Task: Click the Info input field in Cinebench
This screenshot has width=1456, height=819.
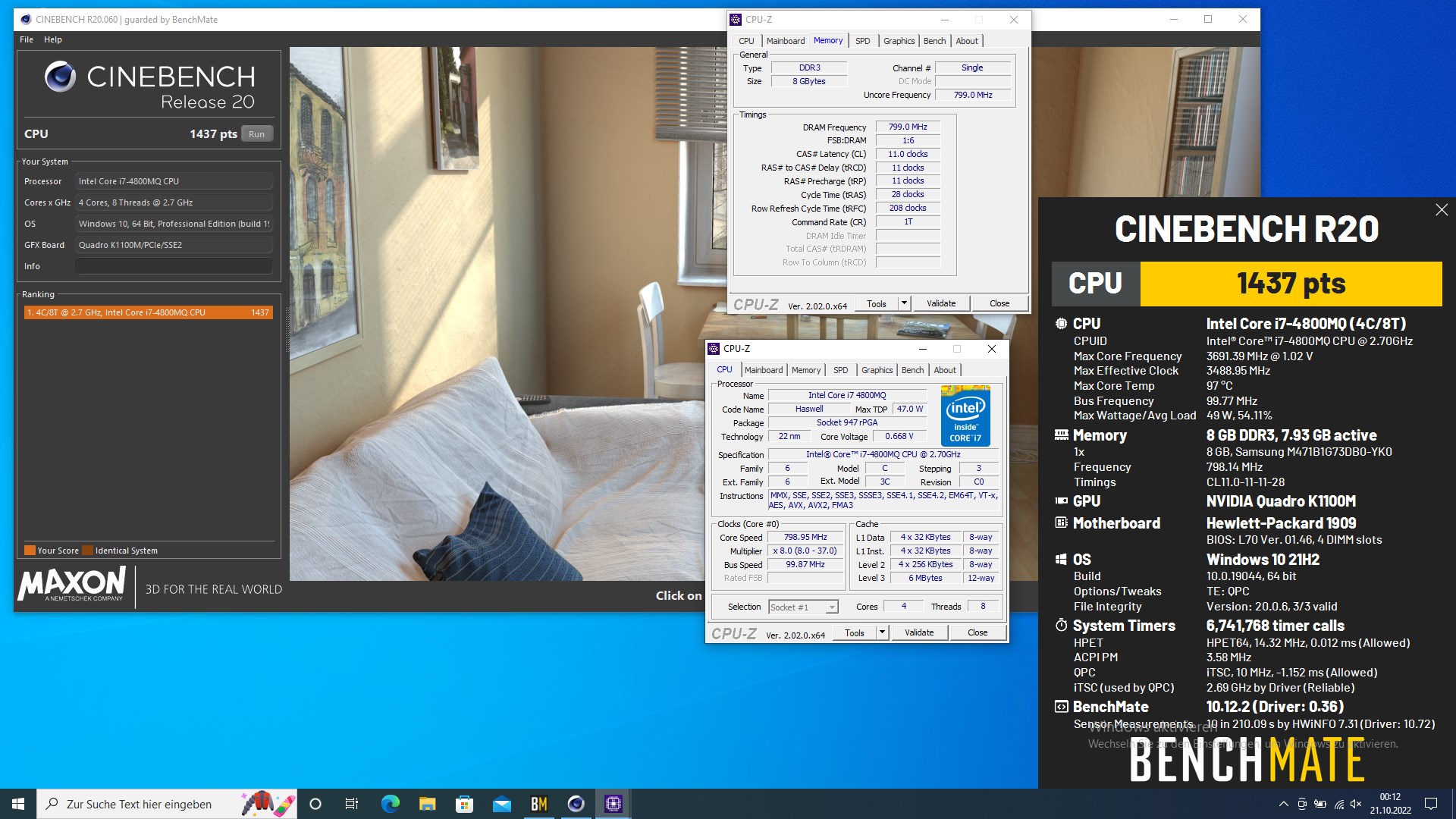Action: click(174, 266)
